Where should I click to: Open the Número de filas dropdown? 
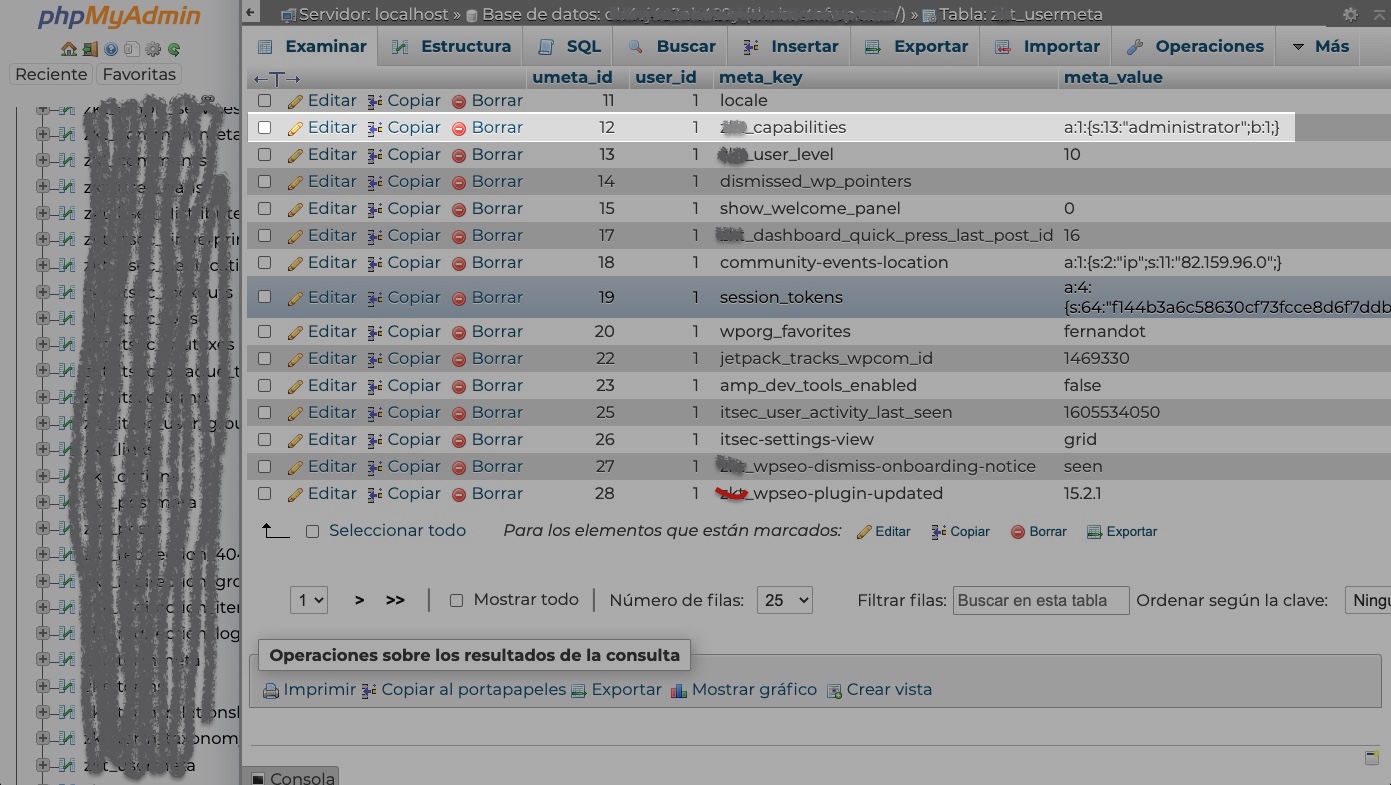[x=784, y=600]
